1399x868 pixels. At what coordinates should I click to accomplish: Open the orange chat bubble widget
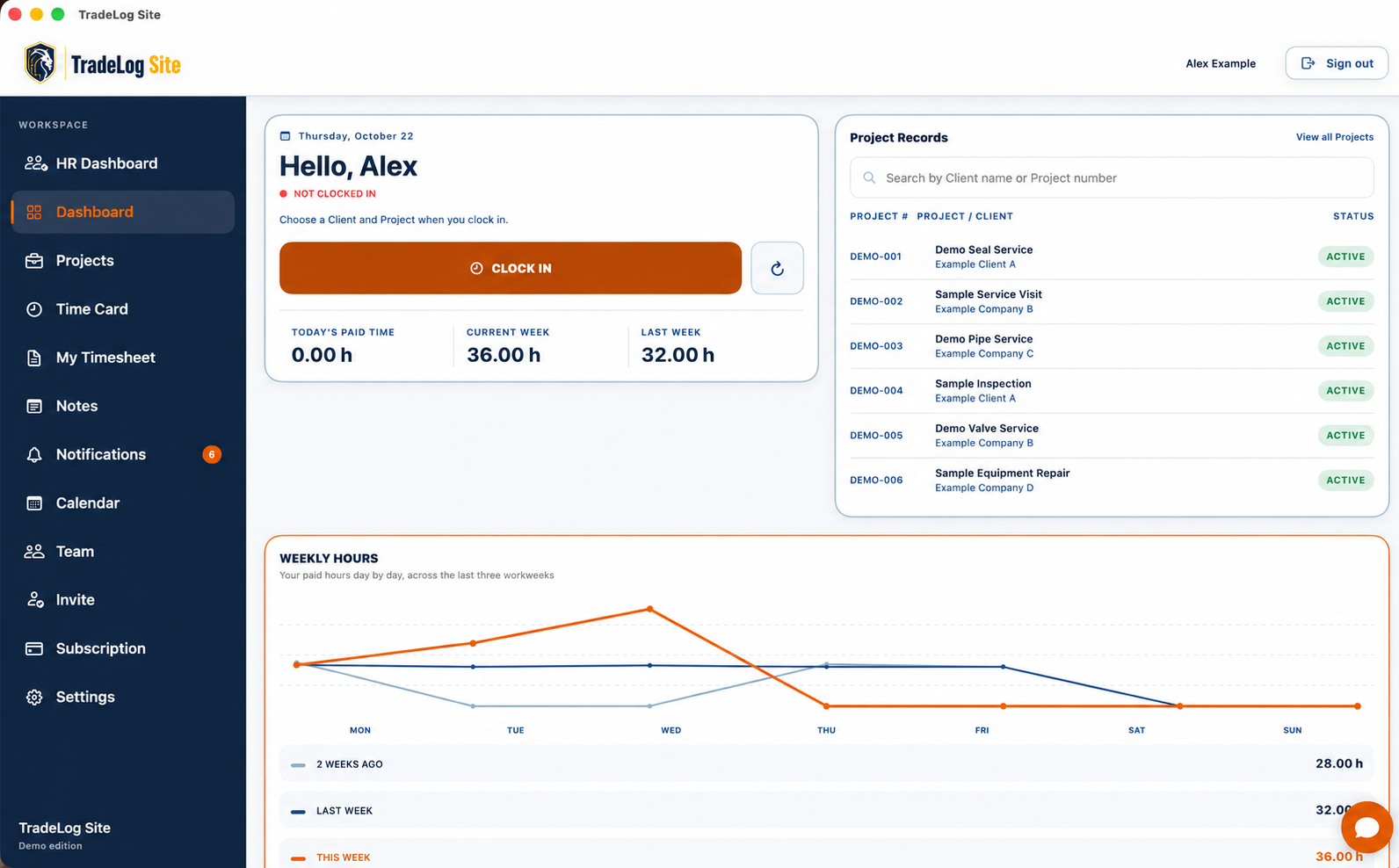click(x=1366, y=827)
